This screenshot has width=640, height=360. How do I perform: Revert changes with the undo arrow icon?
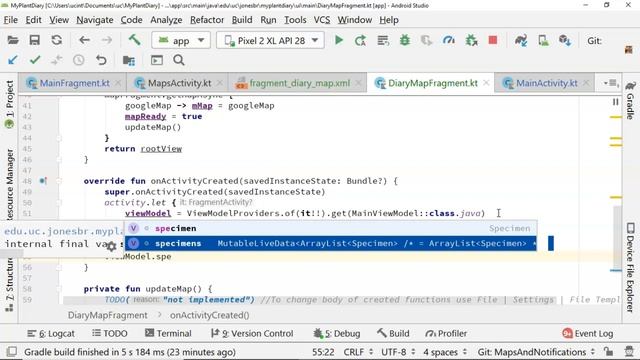[x=101, y=60]
